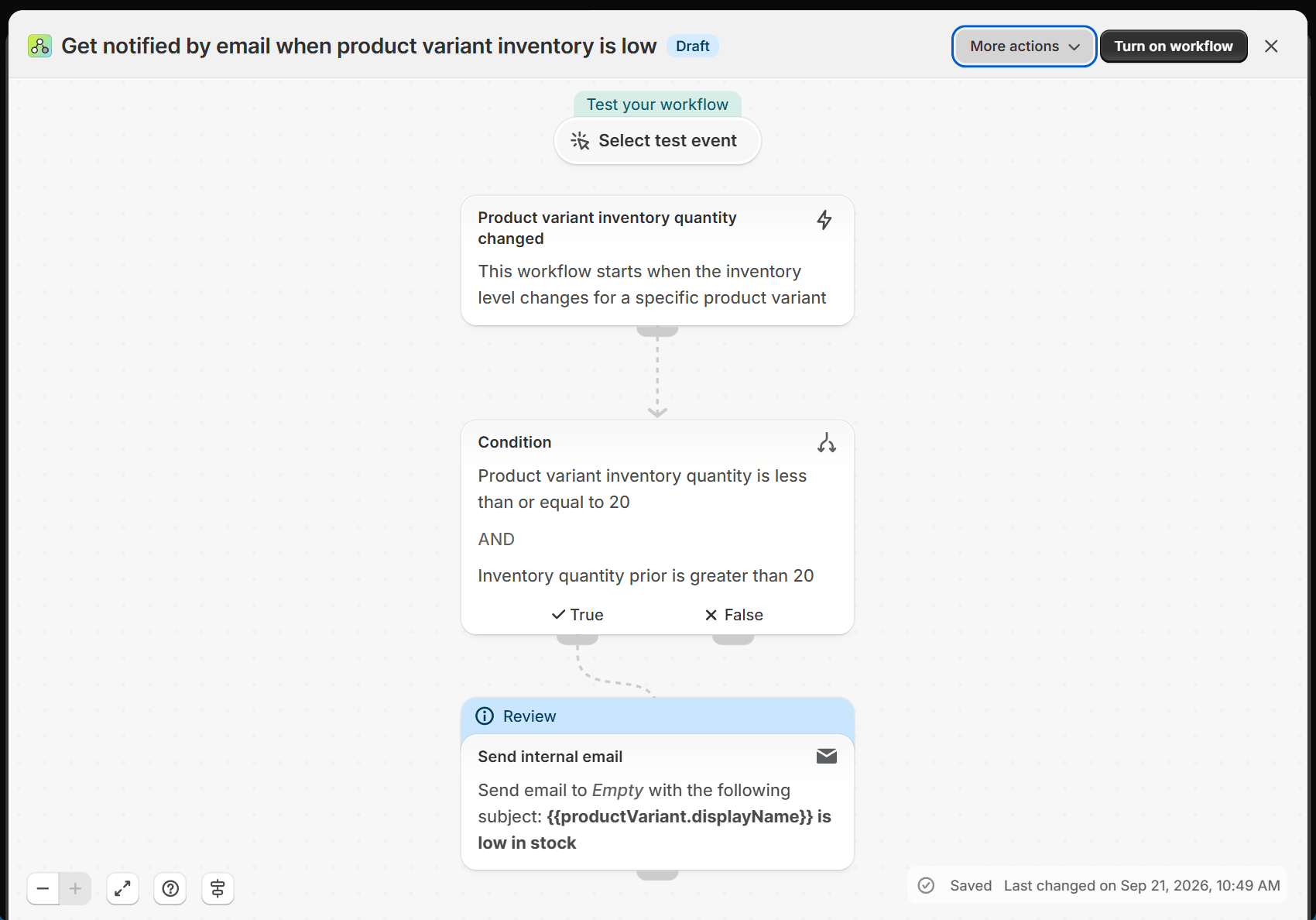
Task: Zoom out with the minus button
Action: (x=43, y=889)
